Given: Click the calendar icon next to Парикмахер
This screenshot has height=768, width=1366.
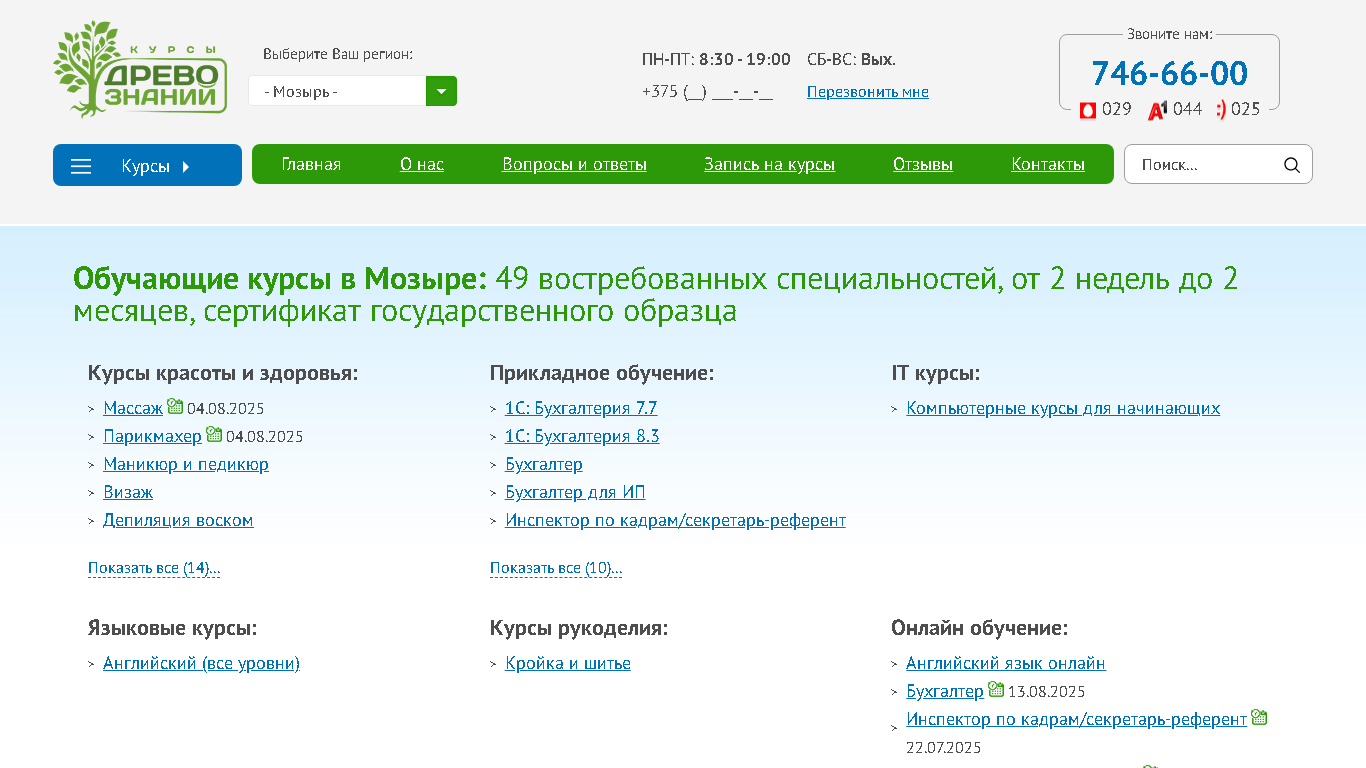Looking at the screenshot, I should click(x=214, y=434).
